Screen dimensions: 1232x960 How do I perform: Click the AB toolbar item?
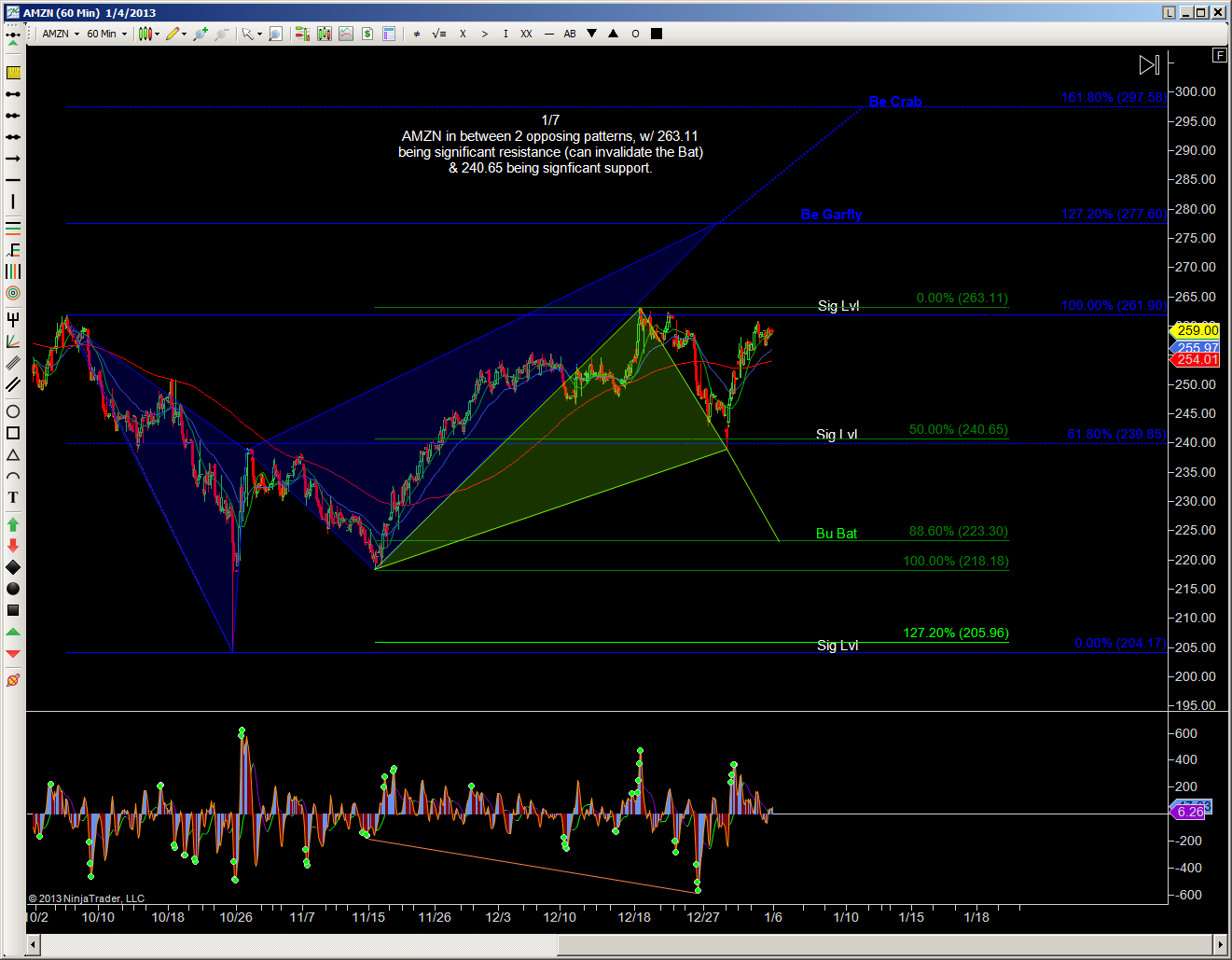[x=570, y=34]
